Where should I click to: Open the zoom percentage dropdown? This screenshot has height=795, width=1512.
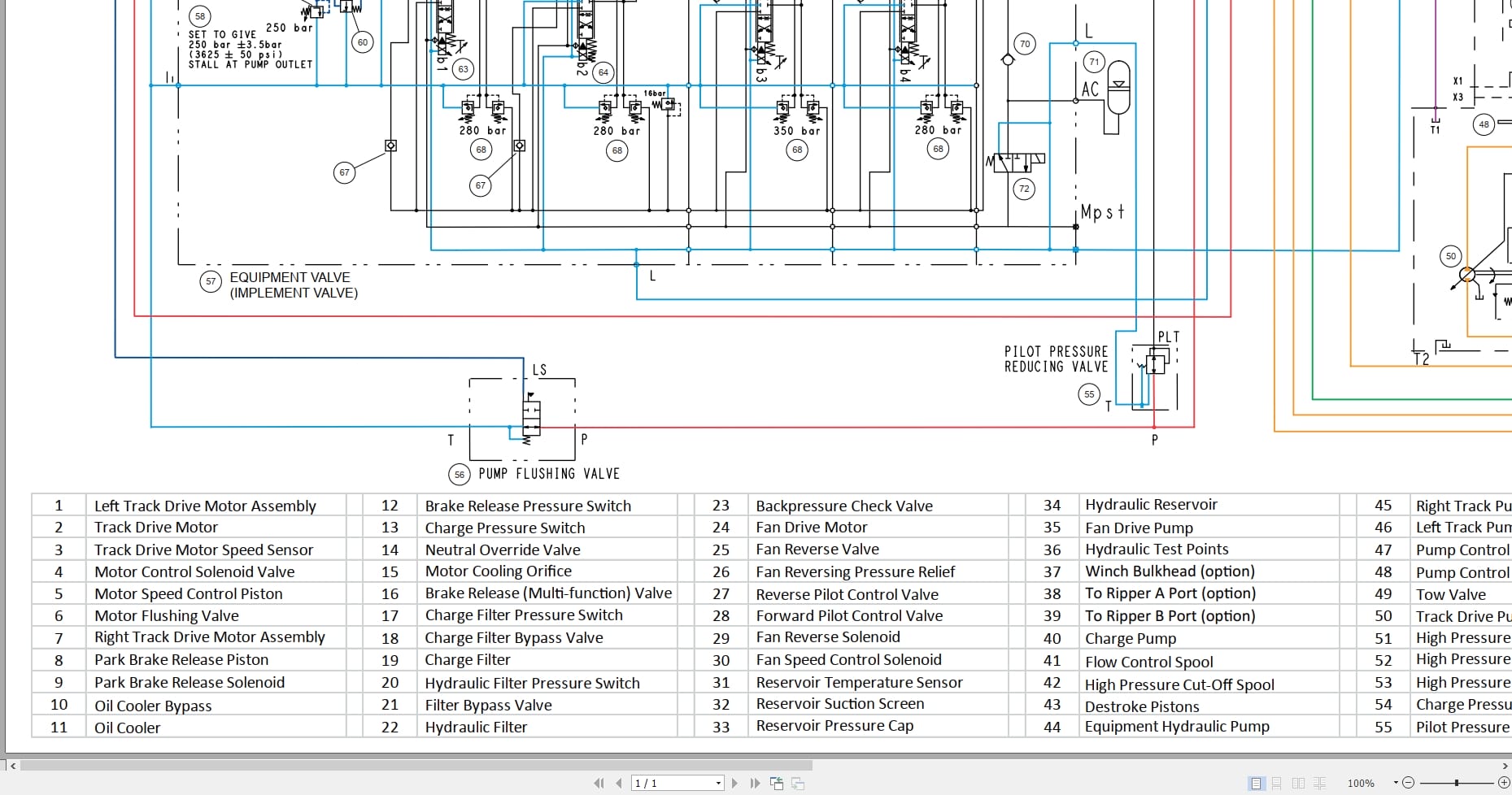(x=1396, y=781)
